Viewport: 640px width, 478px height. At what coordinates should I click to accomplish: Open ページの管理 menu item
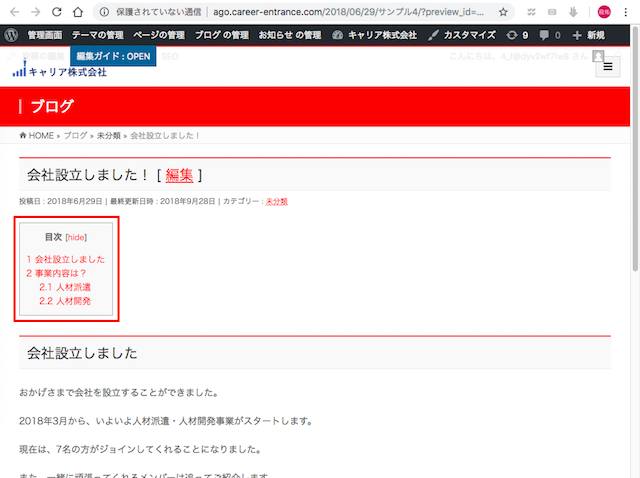pyautogui.click(x=159, y=36)
